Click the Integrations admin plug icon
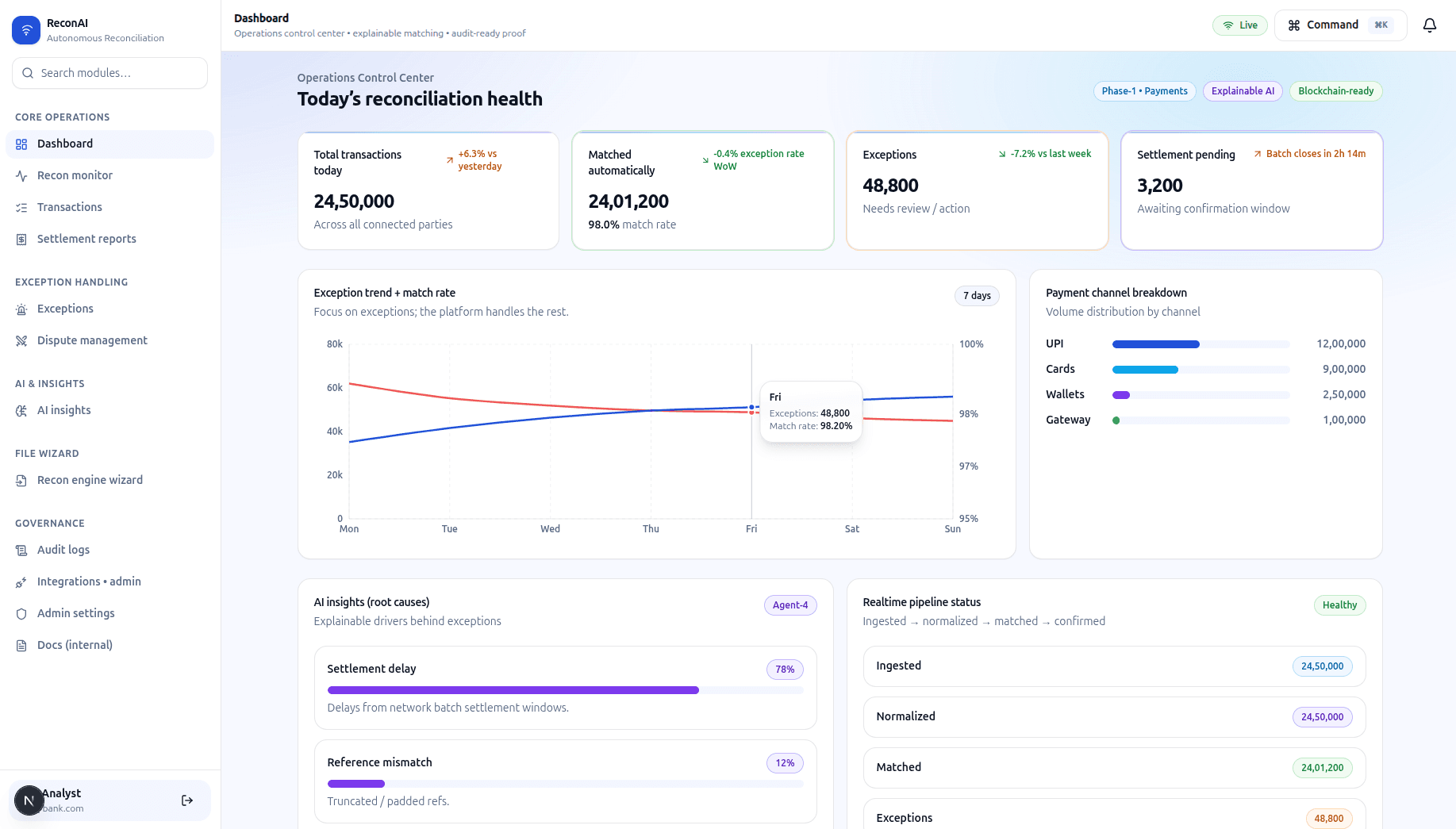 point(21,582)
